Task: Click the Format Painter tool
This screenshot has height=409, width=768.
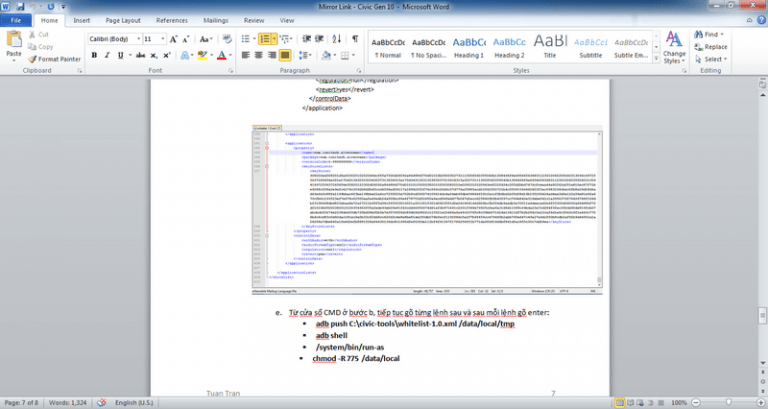Action: [x=56, y=59]
